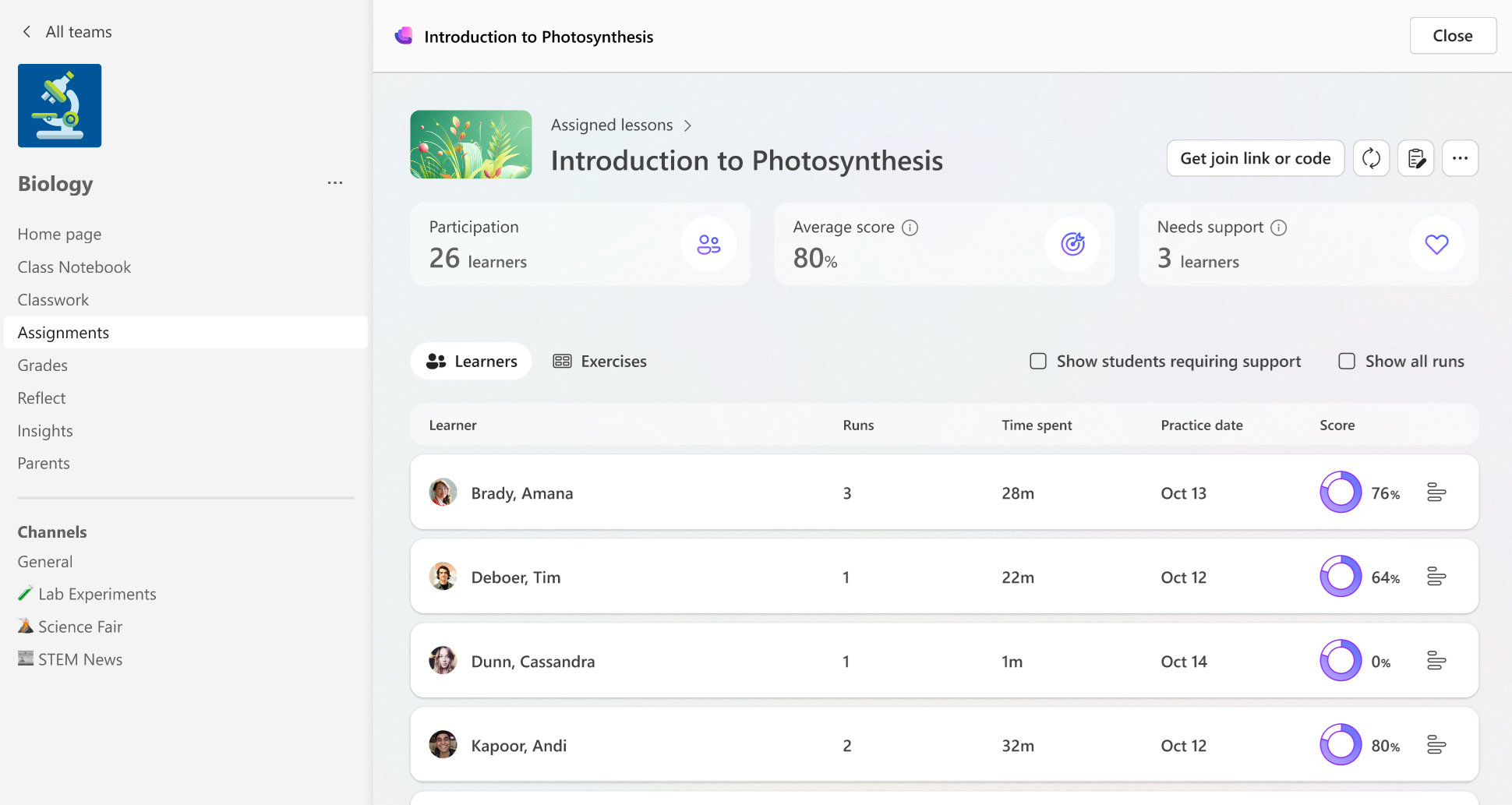Click the purple app logo in the header

point(404,36)
